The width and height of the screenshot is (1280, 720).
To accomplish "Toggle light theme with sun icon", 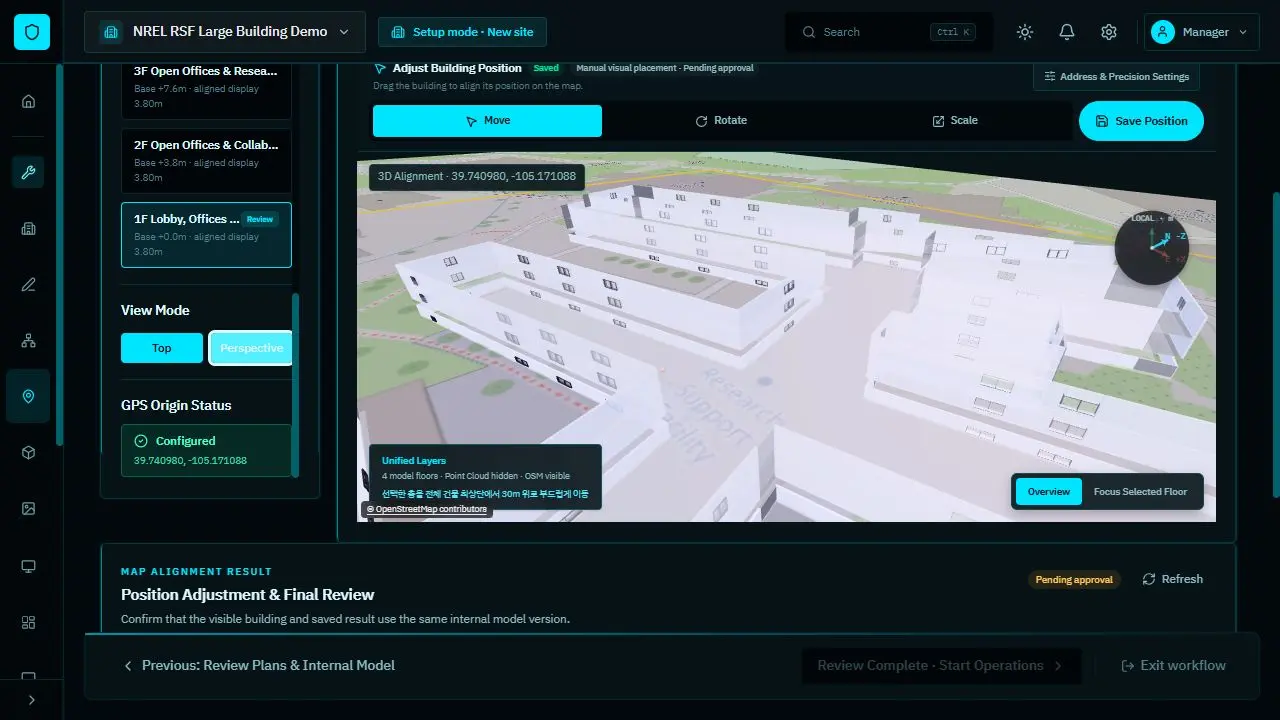I will click(1025, 32).
